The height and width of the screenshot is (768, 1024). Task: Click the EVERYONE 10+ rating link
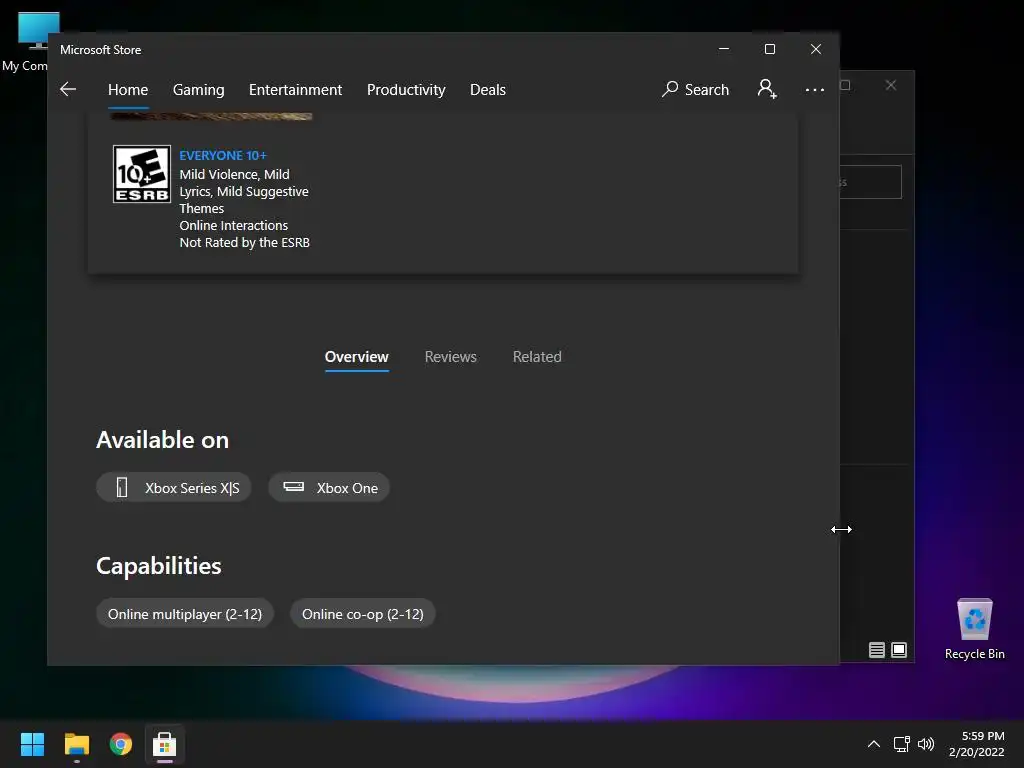pyautogui.click(x=223, y=155)
